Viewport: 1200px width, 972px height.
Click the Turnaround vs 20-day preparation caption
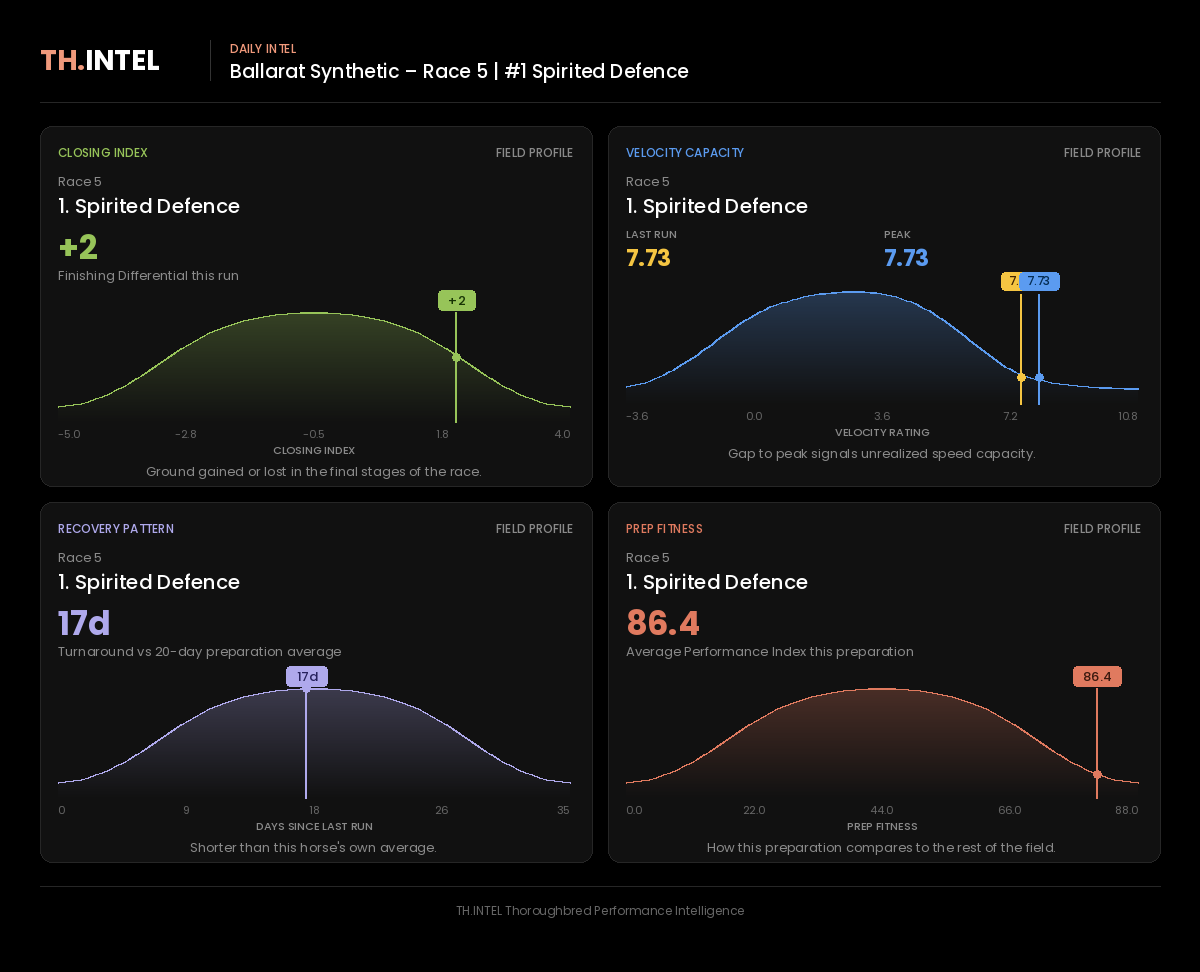click(x=200, y=652)
